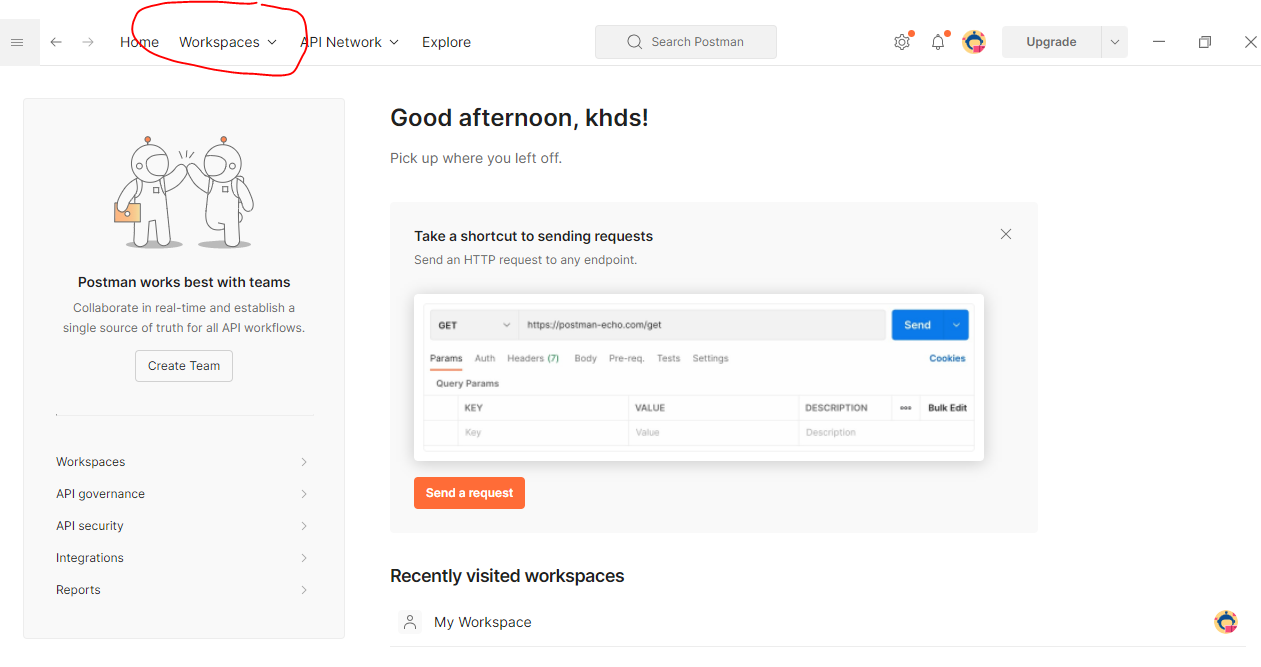Dismiss the shortcut card with X

1006,234
